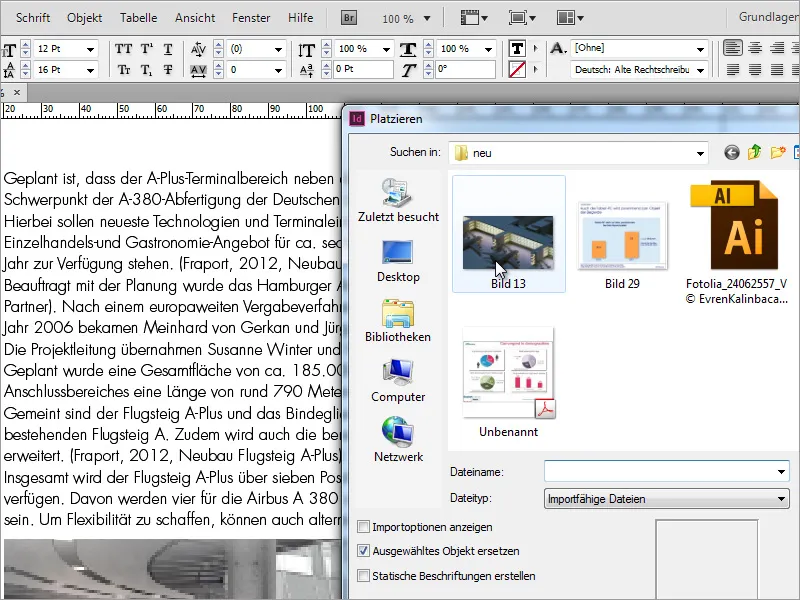
Task: Open arrange documents dropdown
Action: pyautogui.click(x=570, y=18)
